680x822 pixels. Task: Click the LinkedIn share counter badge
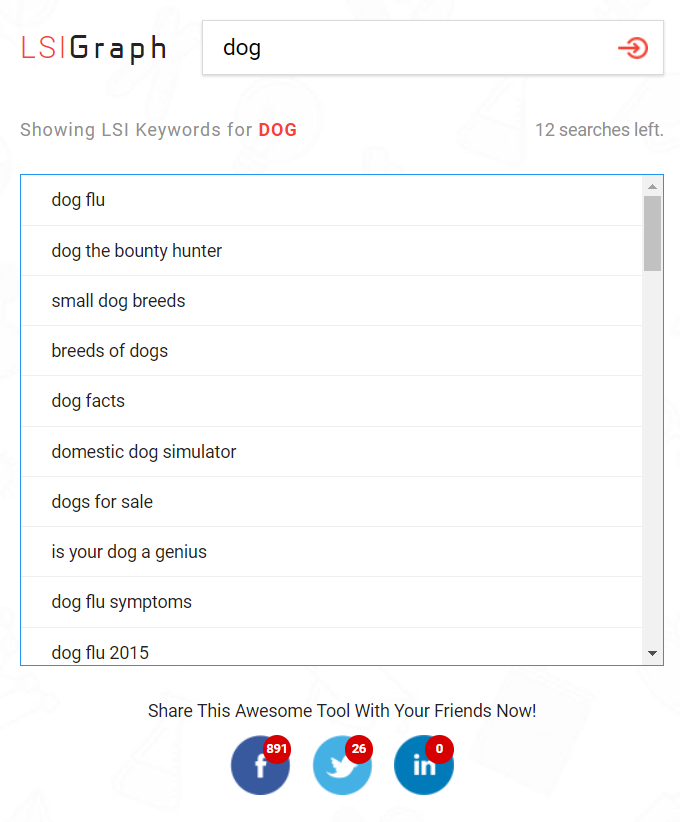pos(440,747)
